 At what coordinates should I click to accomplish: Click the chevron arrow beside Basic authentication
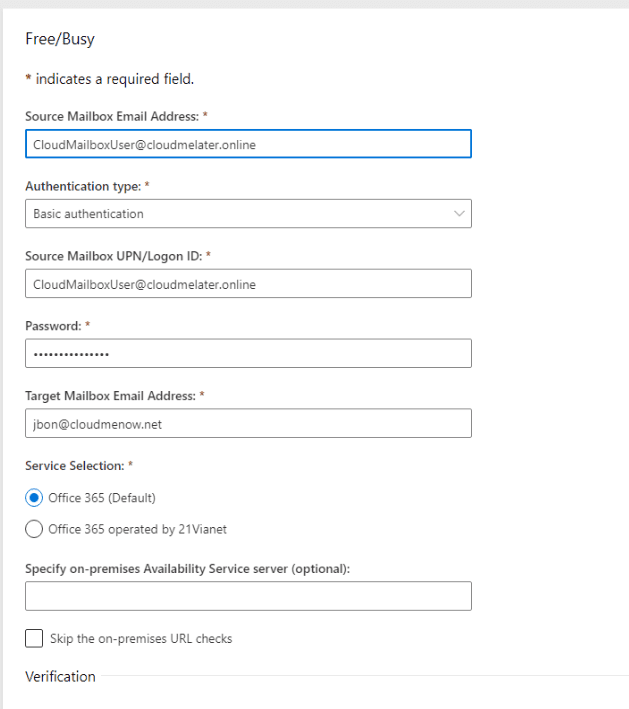(459, 214)
